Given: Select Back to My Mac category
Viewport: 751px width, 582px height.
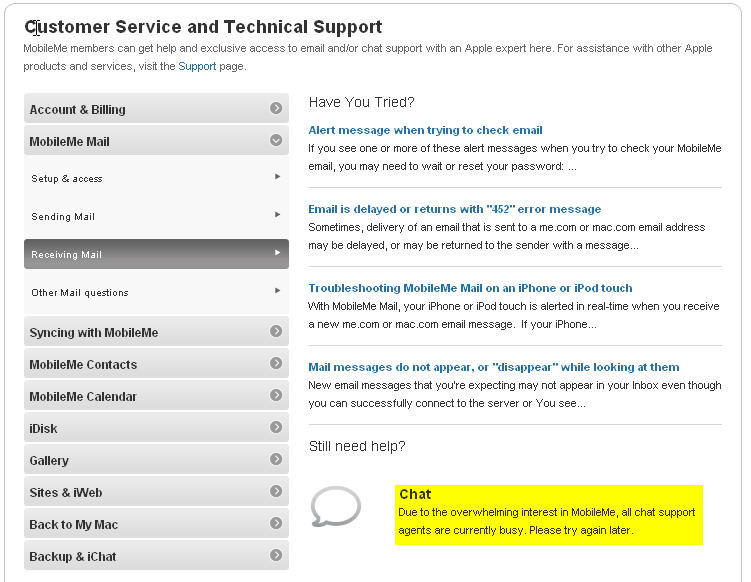Looking at the screenshot, I should [156, 524].
